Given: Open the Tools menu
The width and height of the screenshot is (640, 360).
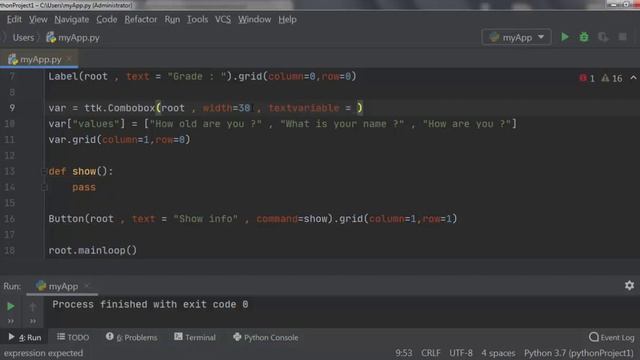Looking at the screenshot, I should (197, 19).
